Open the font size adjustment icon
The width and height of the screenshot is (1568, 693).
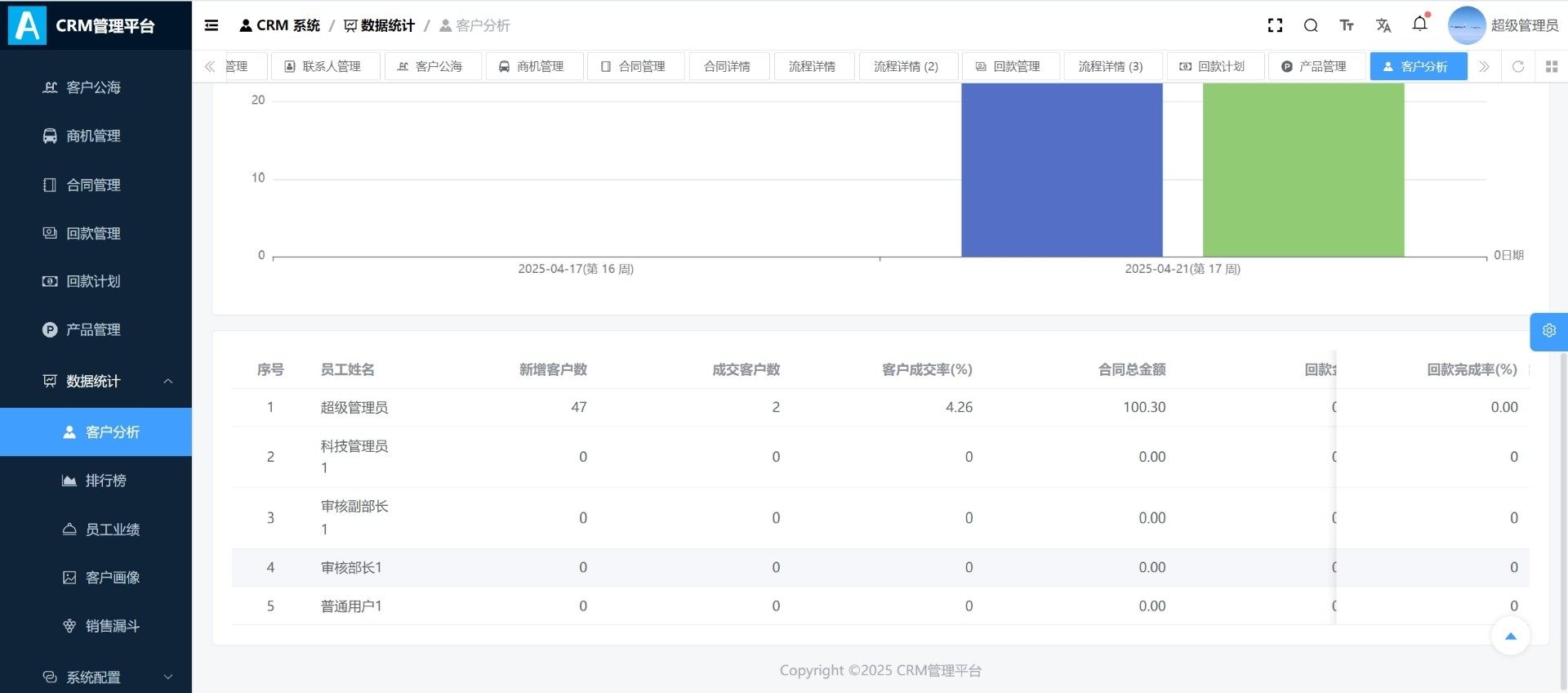click(1347, 25)
